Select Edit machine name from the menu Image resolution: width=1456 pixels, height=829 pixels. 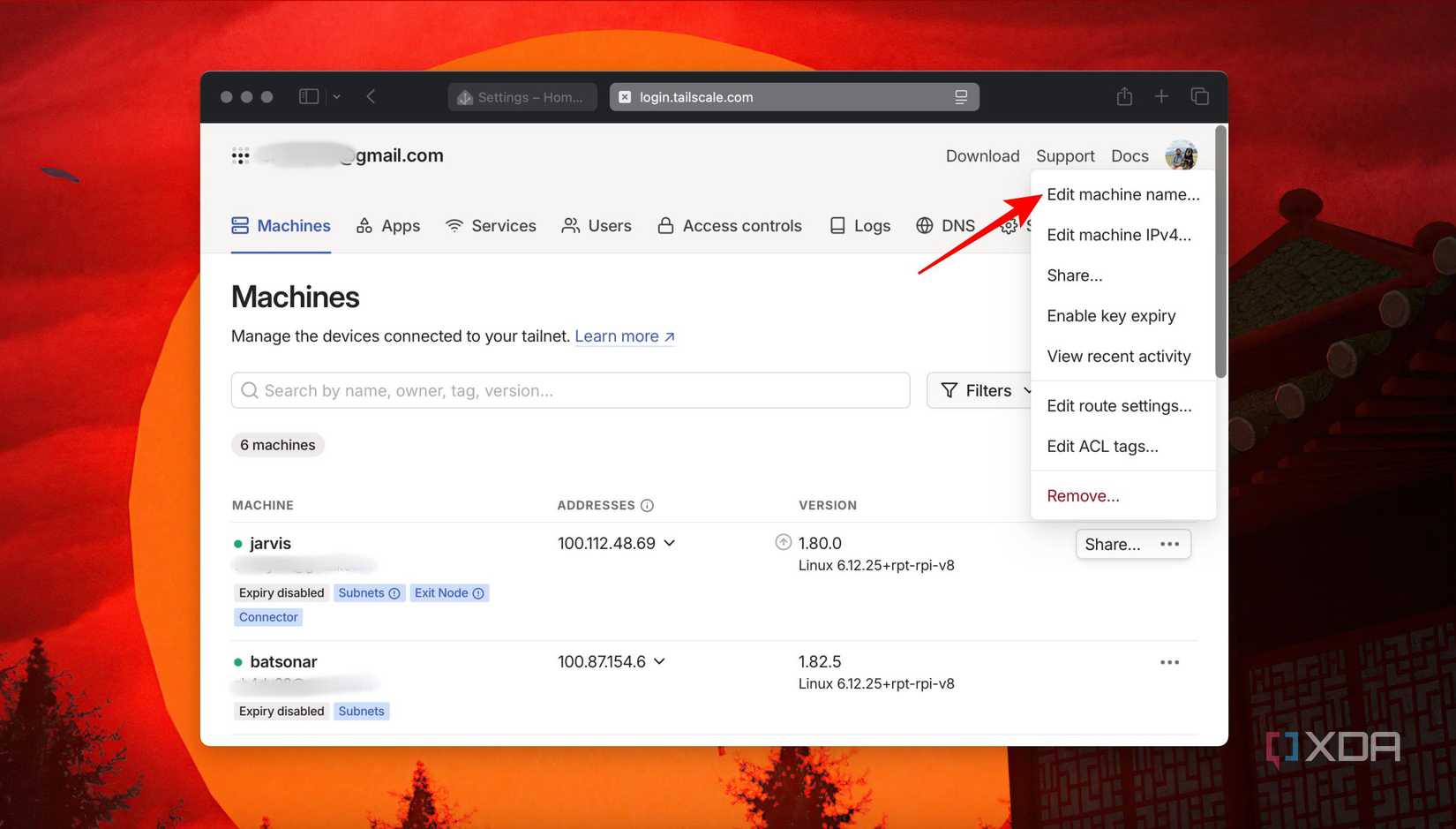[1122, 194]
